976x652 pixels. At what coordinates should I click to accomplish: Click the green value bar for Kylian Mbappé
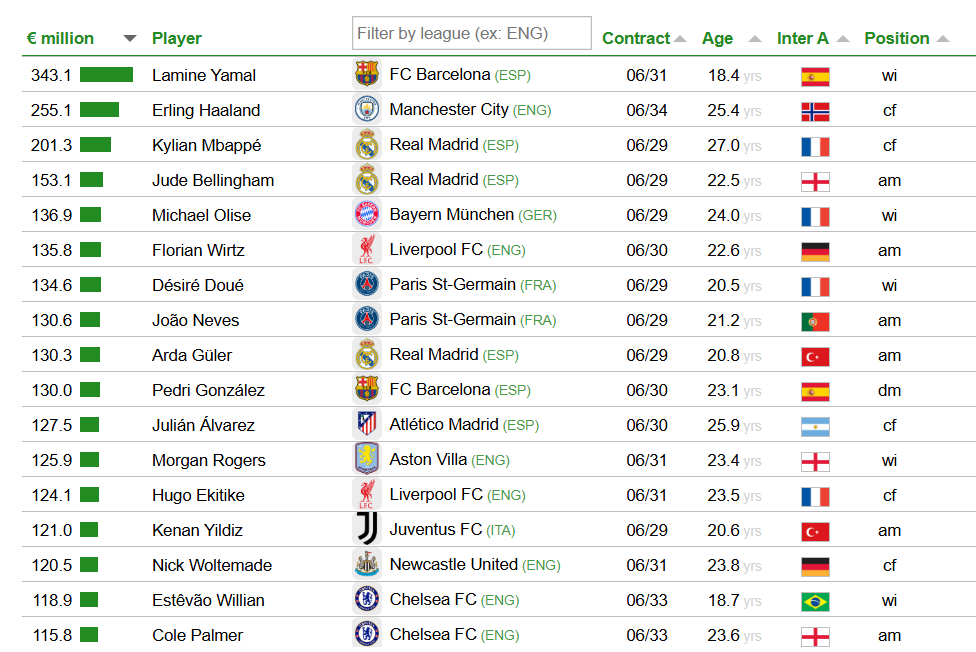tap(95, 145)
